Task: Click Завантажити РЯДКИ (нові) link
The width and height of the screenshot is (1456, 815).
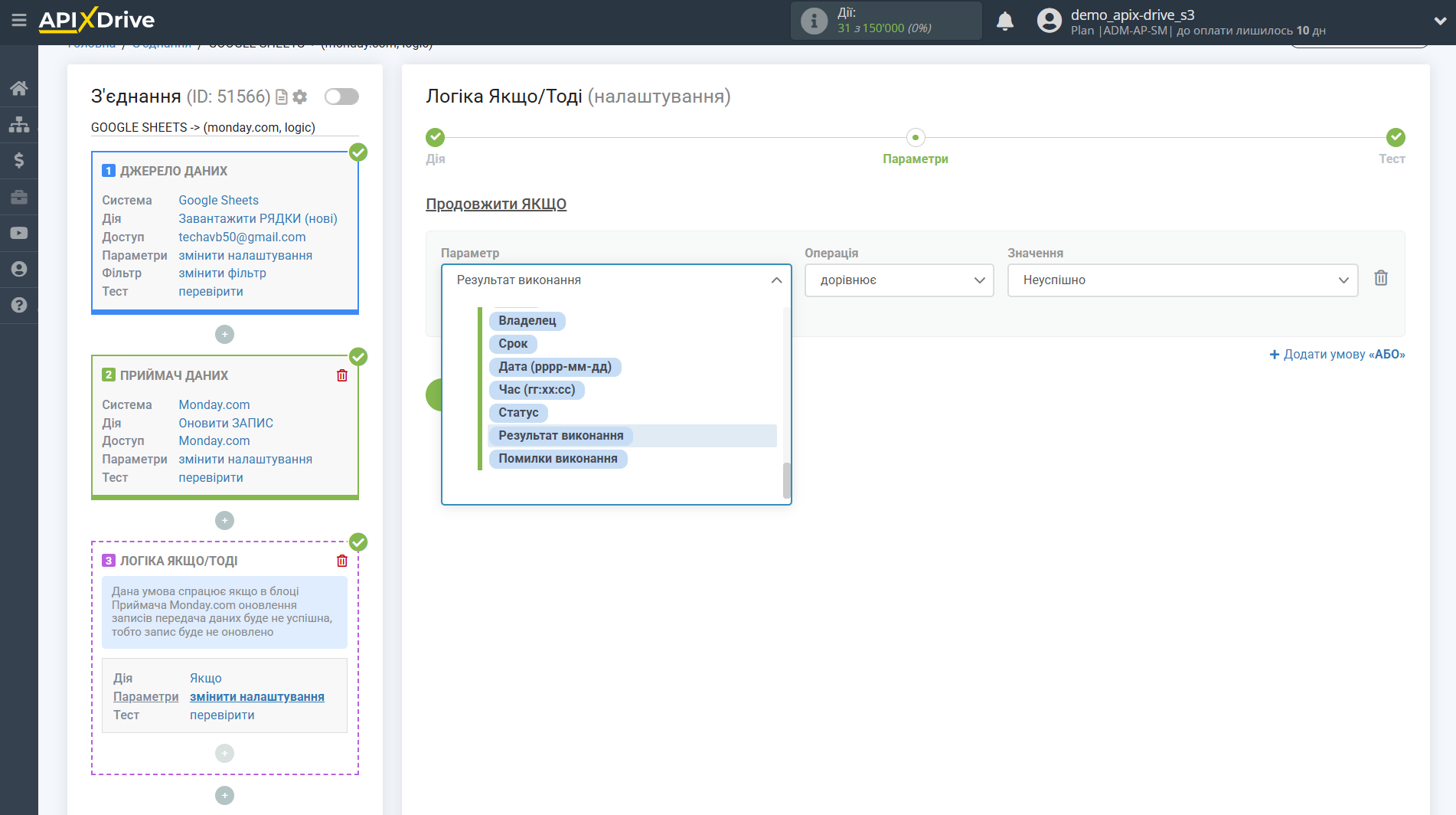Action: 258,218
